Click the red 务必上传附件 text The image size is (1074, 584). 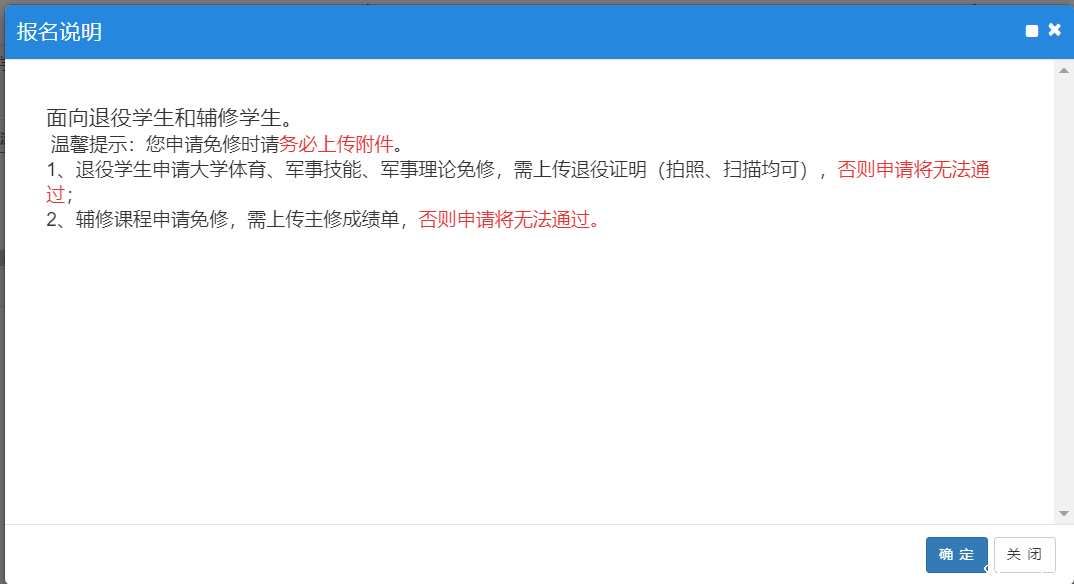coord(336,144)
